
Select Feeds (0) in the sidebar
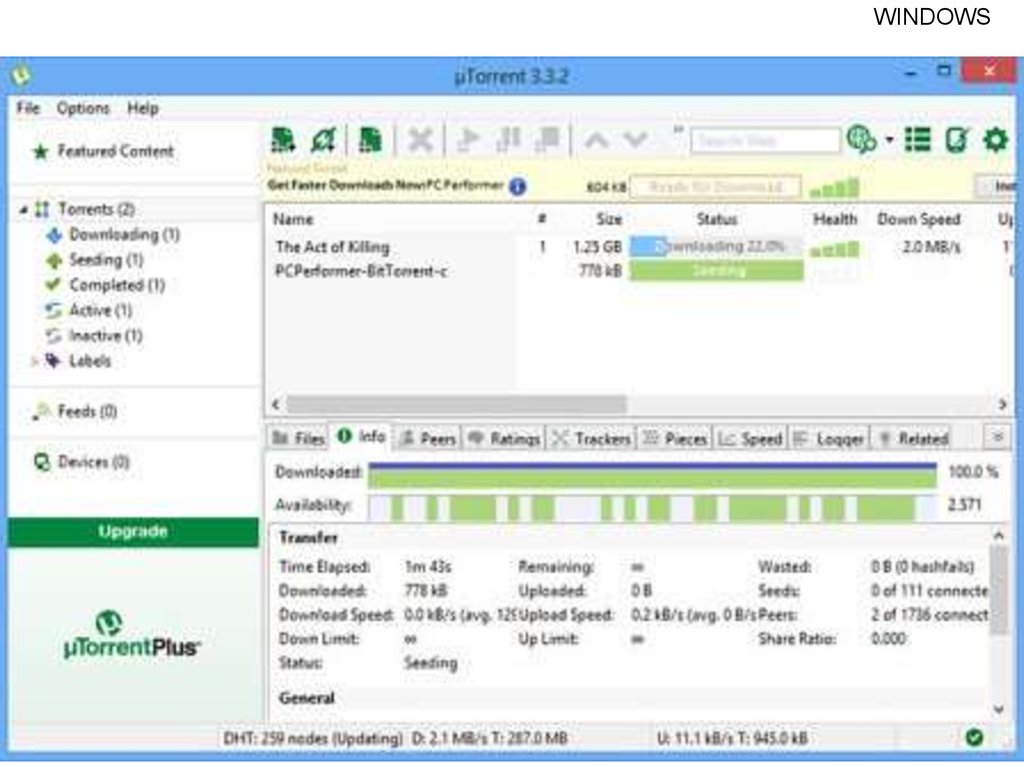(88, 412)
